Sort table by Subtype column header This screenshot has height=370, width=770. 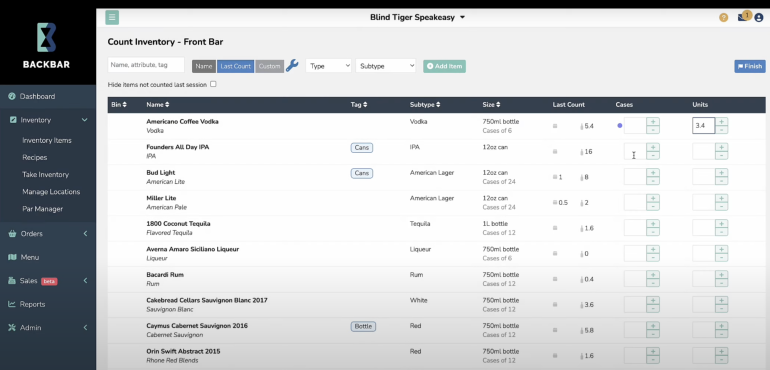[x=425, y=105]
